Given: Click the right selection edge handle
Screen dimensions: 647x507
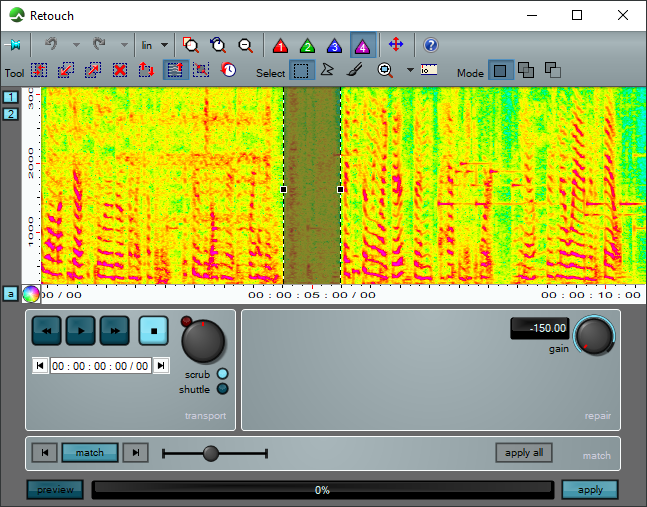Looking at the screenshot, I should click(340, 189).
